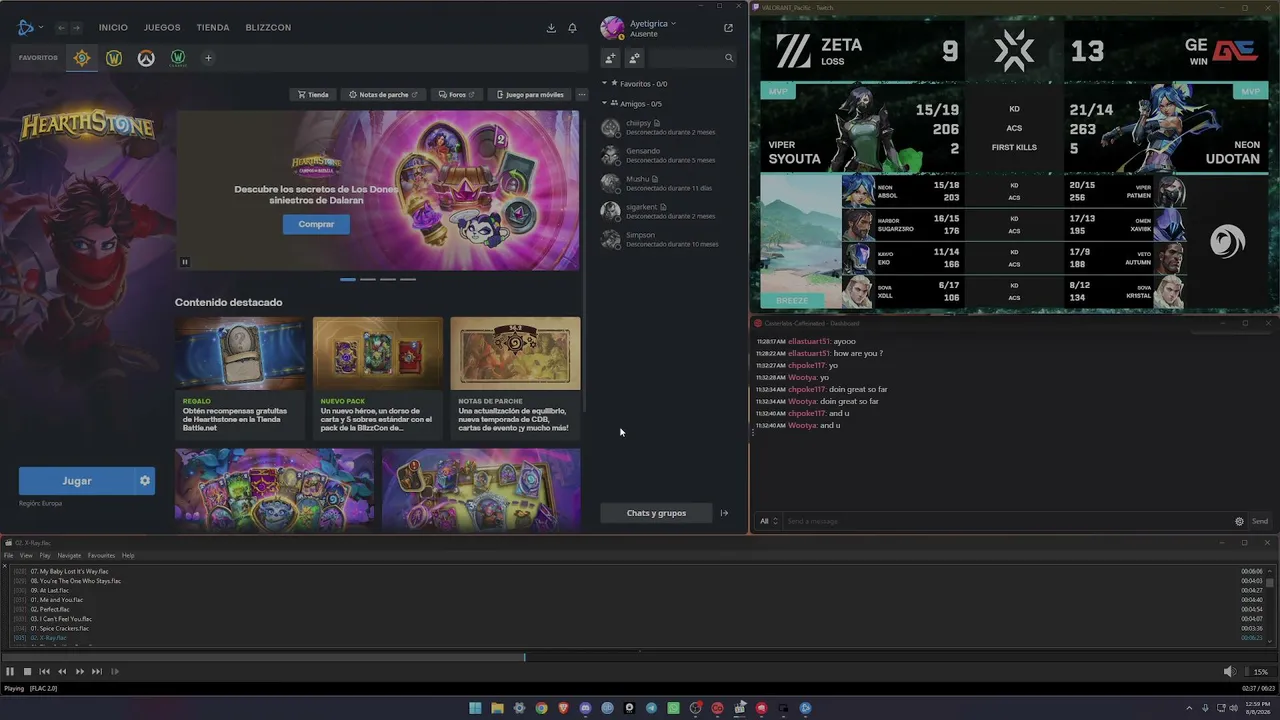Open the audio player's View menu

[x=26, y=556]
